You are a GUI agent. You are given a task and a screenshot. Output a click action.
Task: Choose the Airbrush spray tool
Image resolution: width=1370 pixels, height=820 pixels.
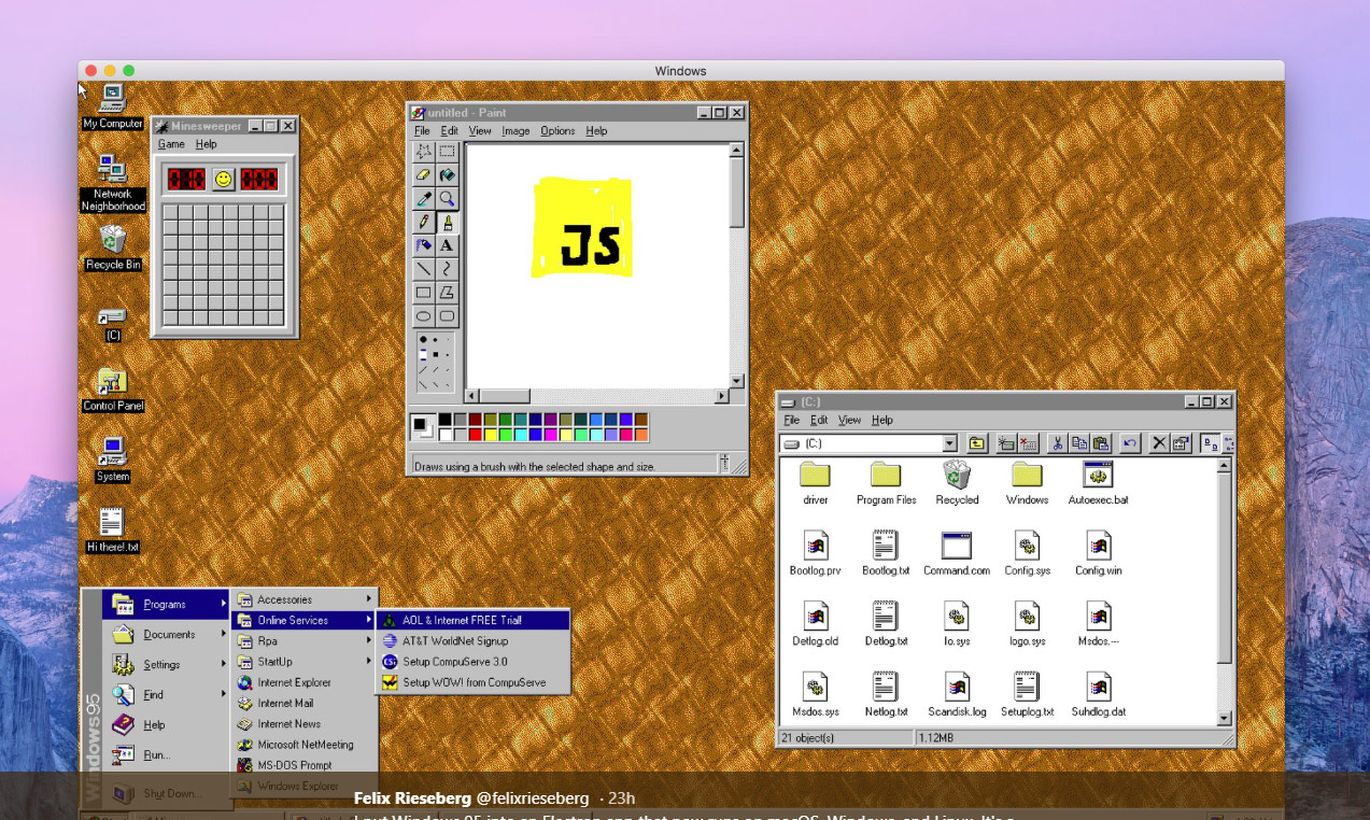point(424,245)
